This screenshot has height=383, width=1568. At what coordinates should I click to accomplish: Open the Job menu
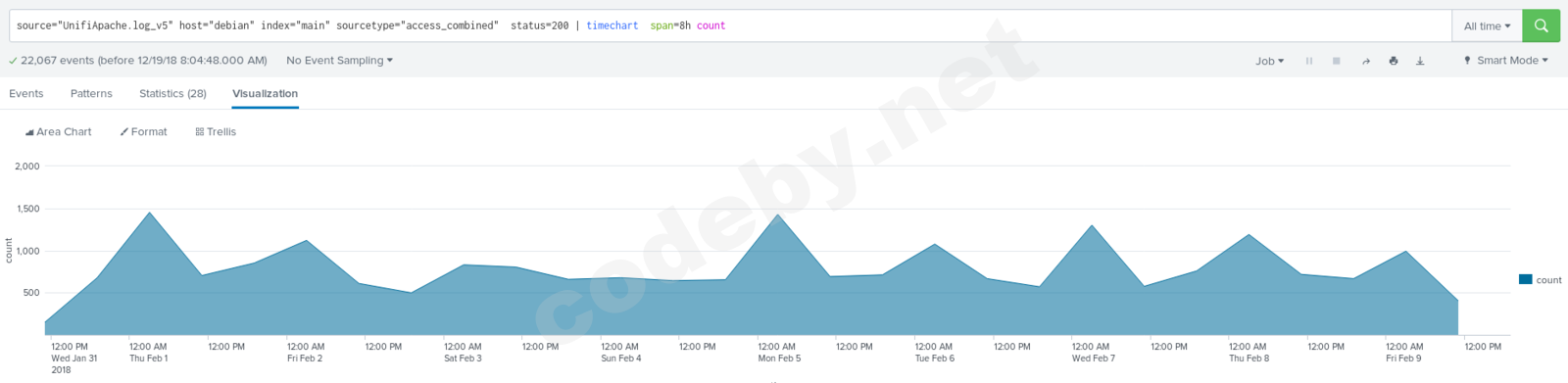point(1269,61)
